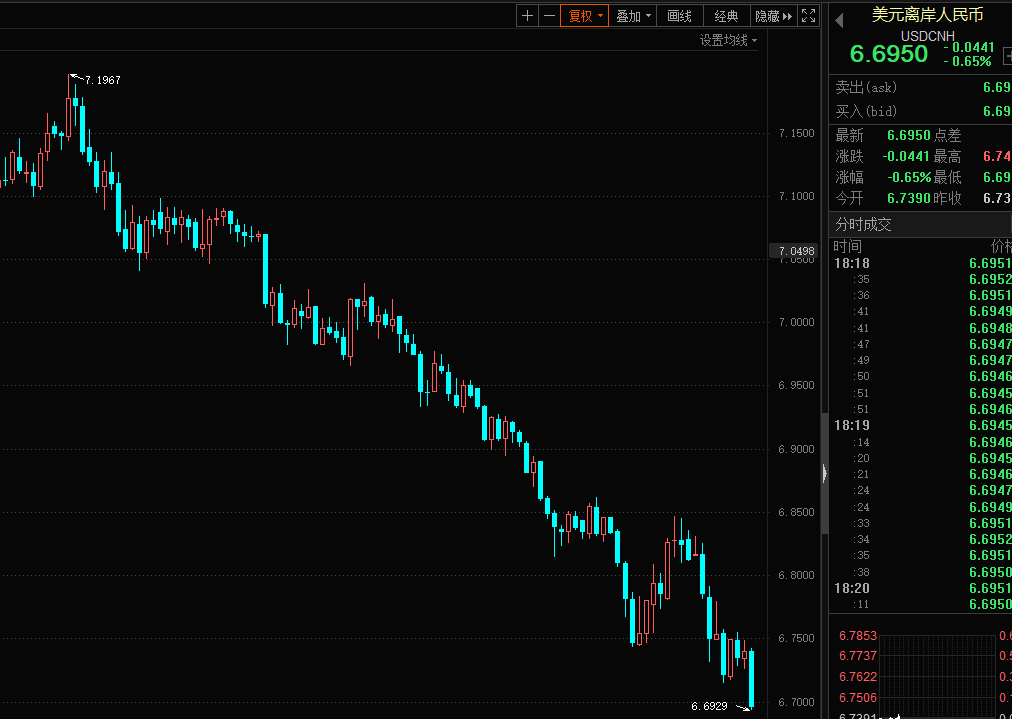This screenshot has height=719, width=1012.
Task: Click the 6.7853 mini-chart axis value
Action: click(858, 636)
